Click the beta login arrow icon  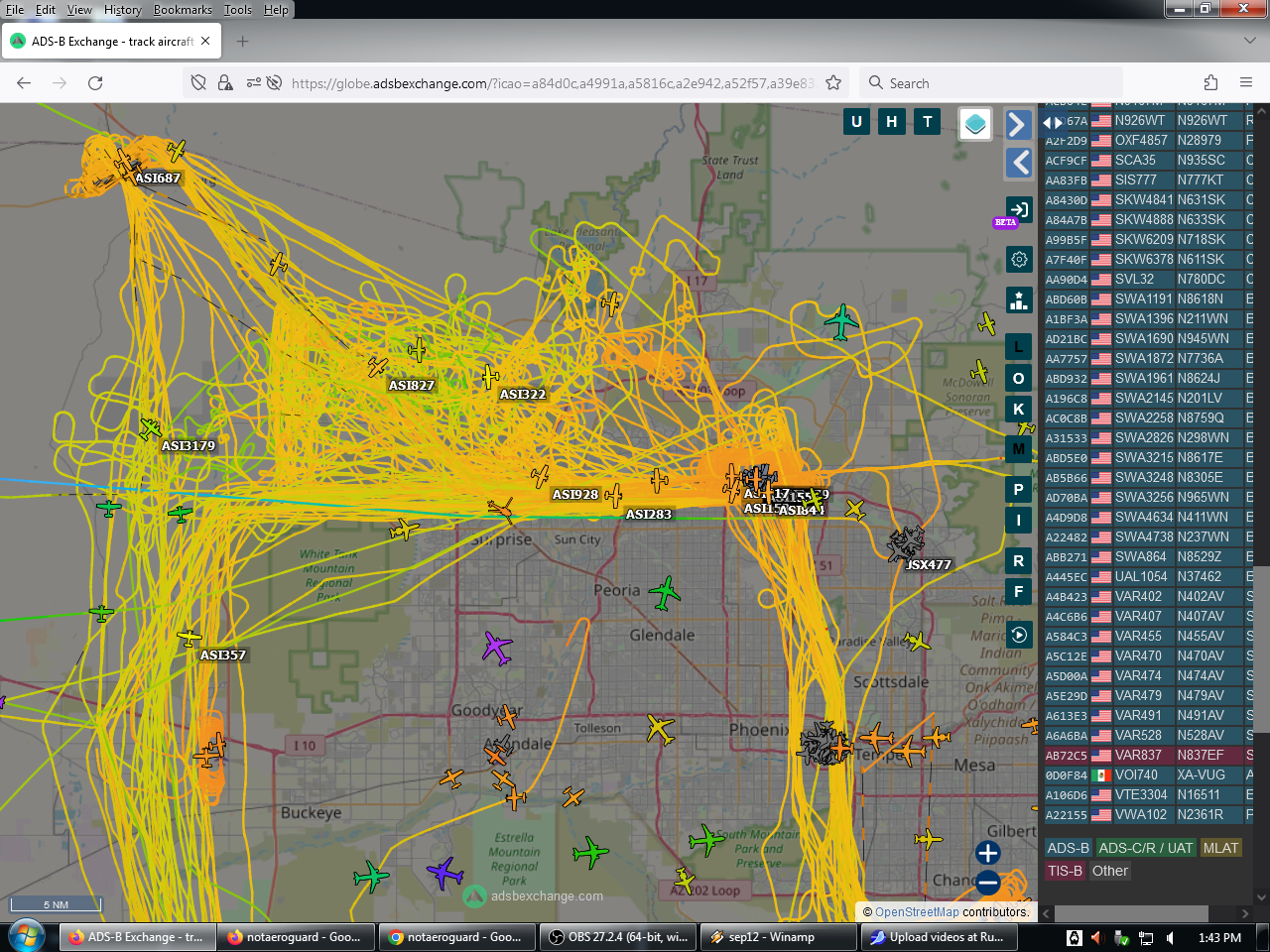coord(1020,209)
